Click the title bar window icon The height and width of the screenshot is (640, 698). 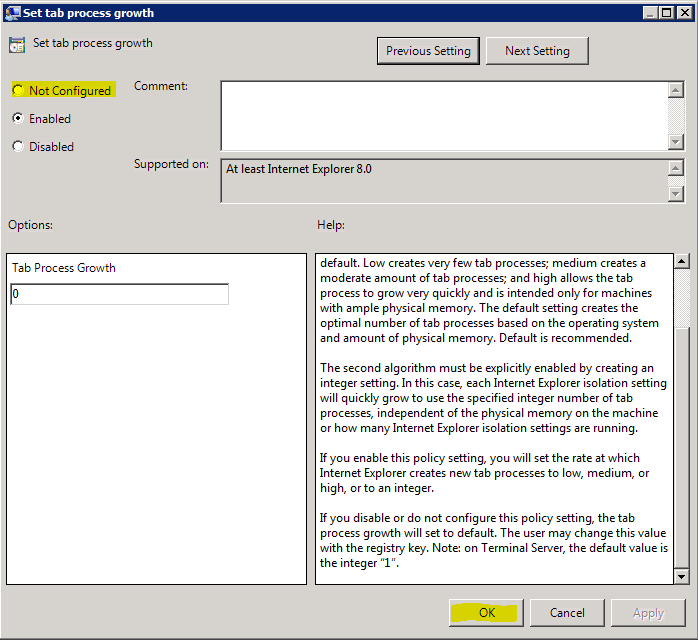(12, 12)
